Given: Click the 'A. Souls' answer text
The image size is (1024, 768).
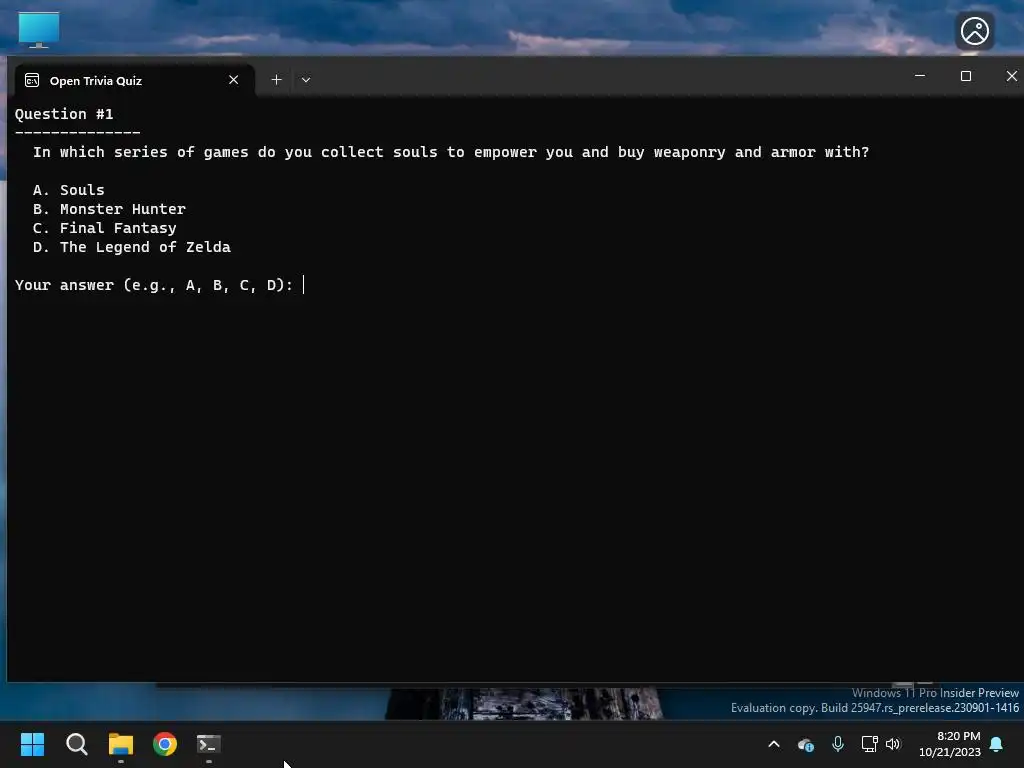Looking at the screenshot, I should [x=69, y=190].
